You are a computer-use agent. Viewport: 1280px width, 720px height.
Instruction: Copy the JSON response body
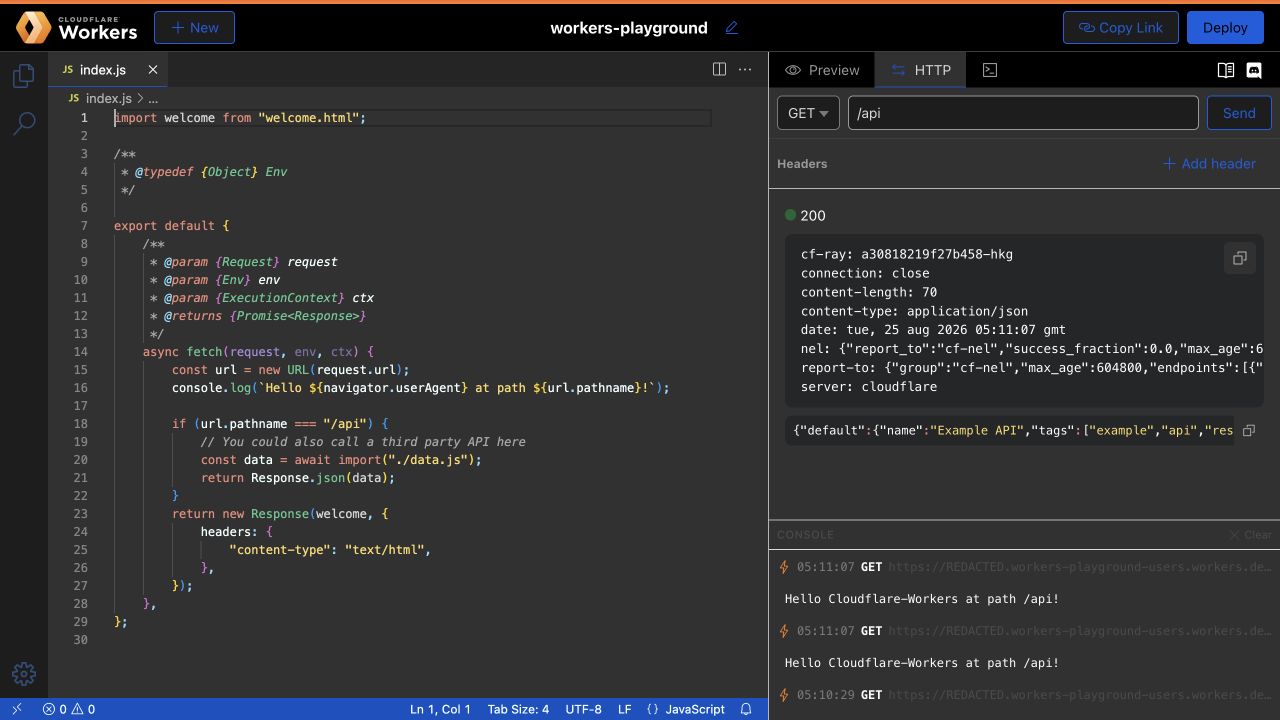(1248, 431)
